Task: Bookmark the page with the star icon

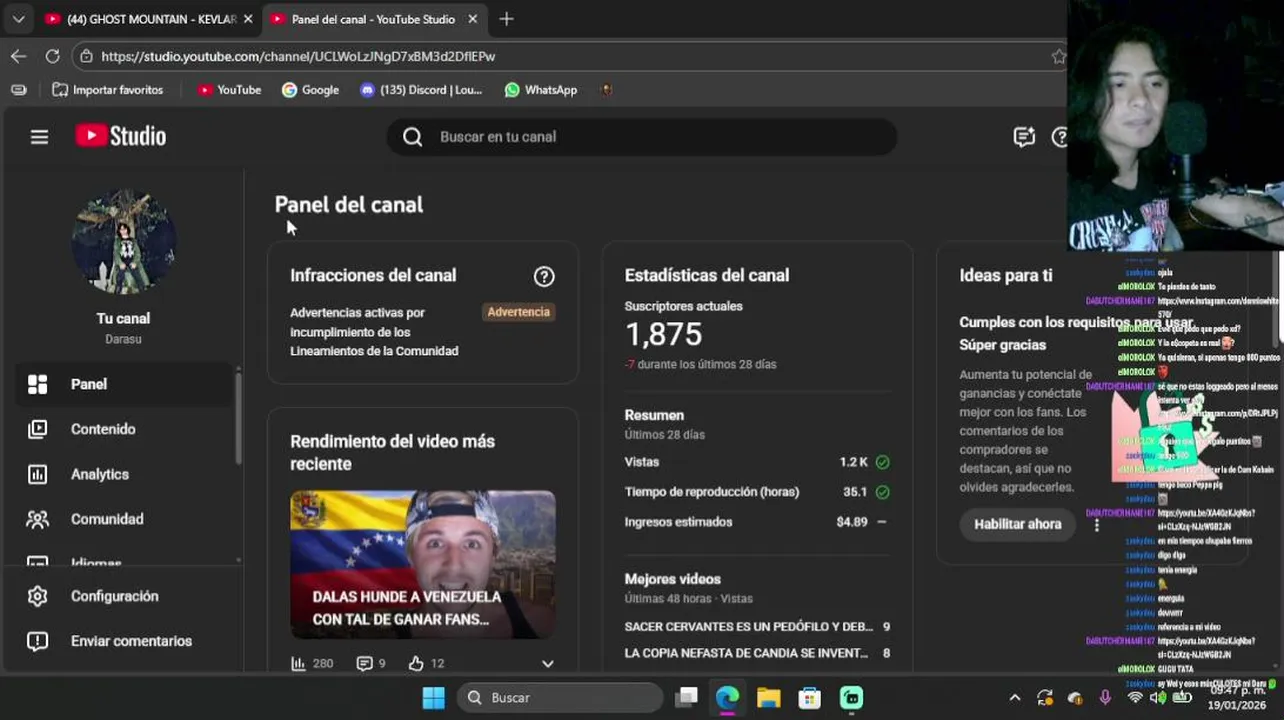Action: coord(1058,56)
